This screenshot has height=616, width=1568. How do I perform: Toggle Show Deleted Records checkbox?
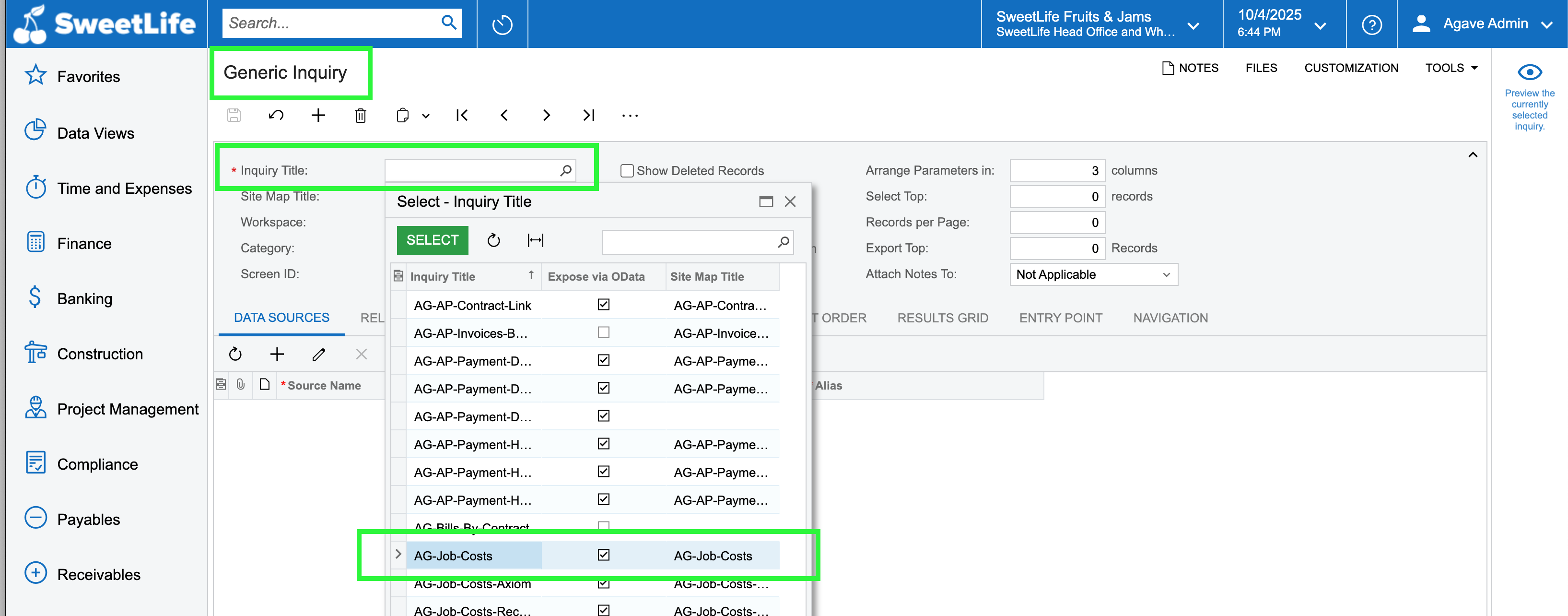click(626, 171)
